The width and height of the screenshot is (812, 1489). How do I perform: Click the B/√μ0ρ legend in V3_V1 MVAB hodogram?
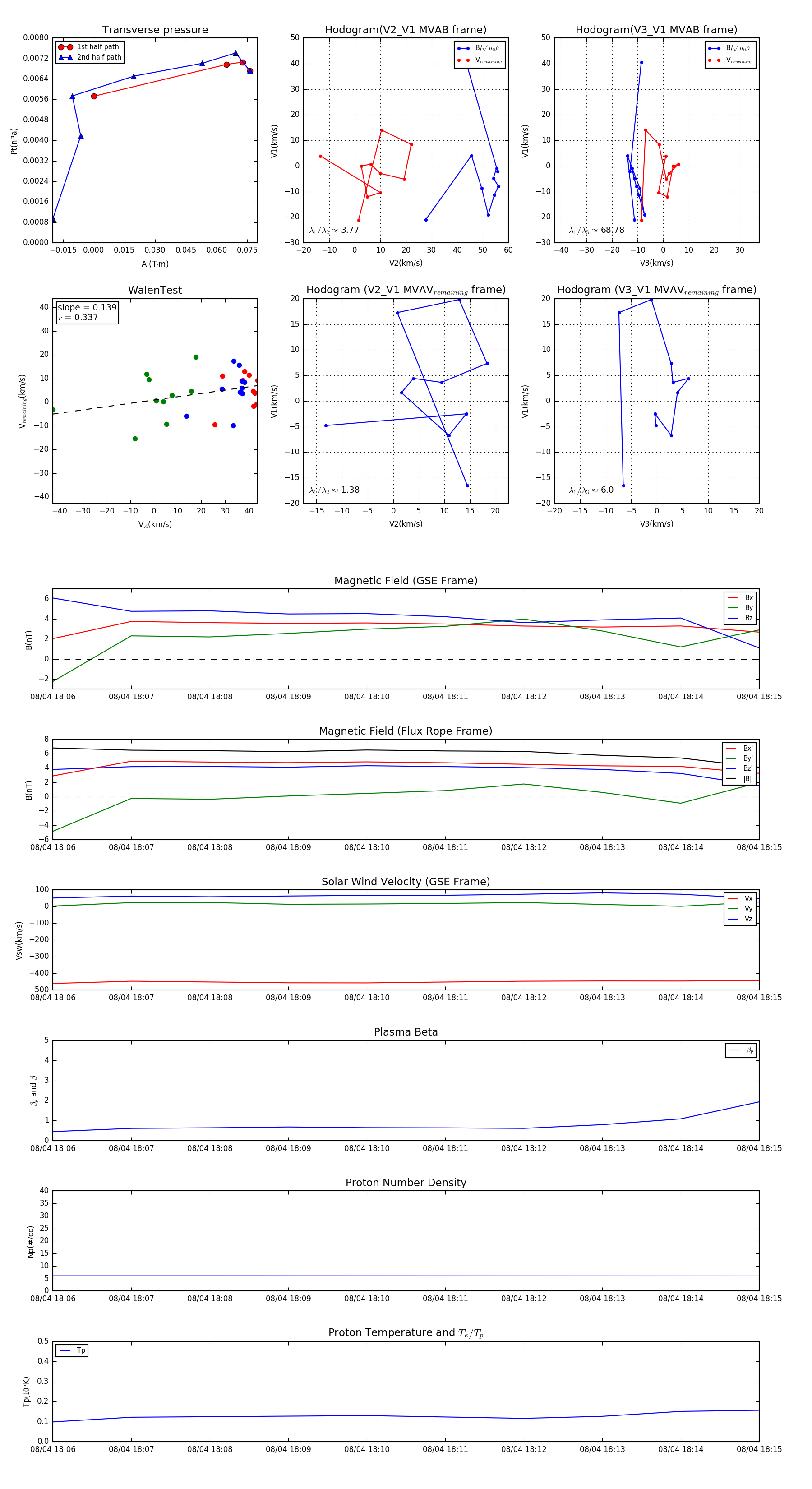729,48
